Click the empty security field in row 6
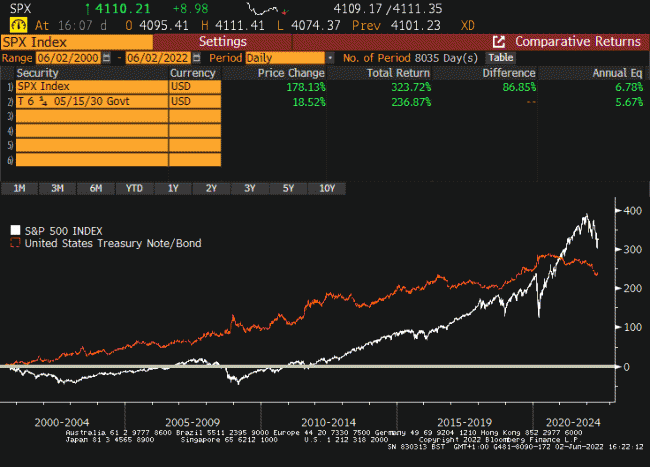The width and height of the screenshot is (650, 467). 92,160
